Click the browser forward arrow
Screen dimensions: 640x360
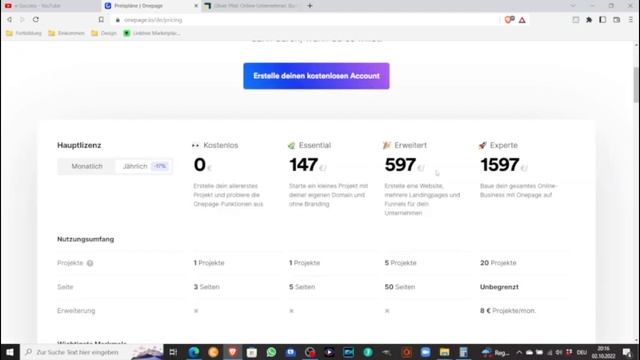click(22, 20)
